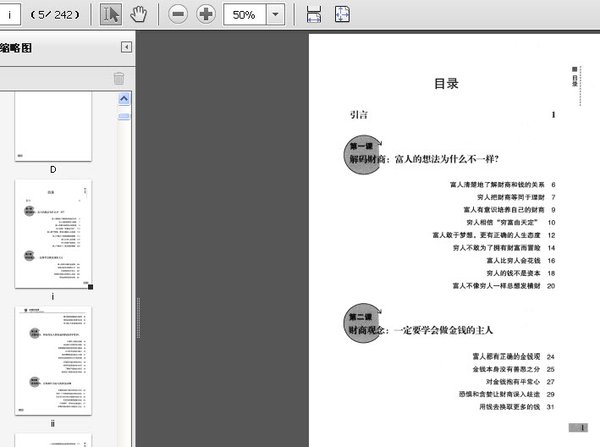This screenshot has width=600, height=447.
Task: Click the 50% zoom value field
Action: coord(245,15)
